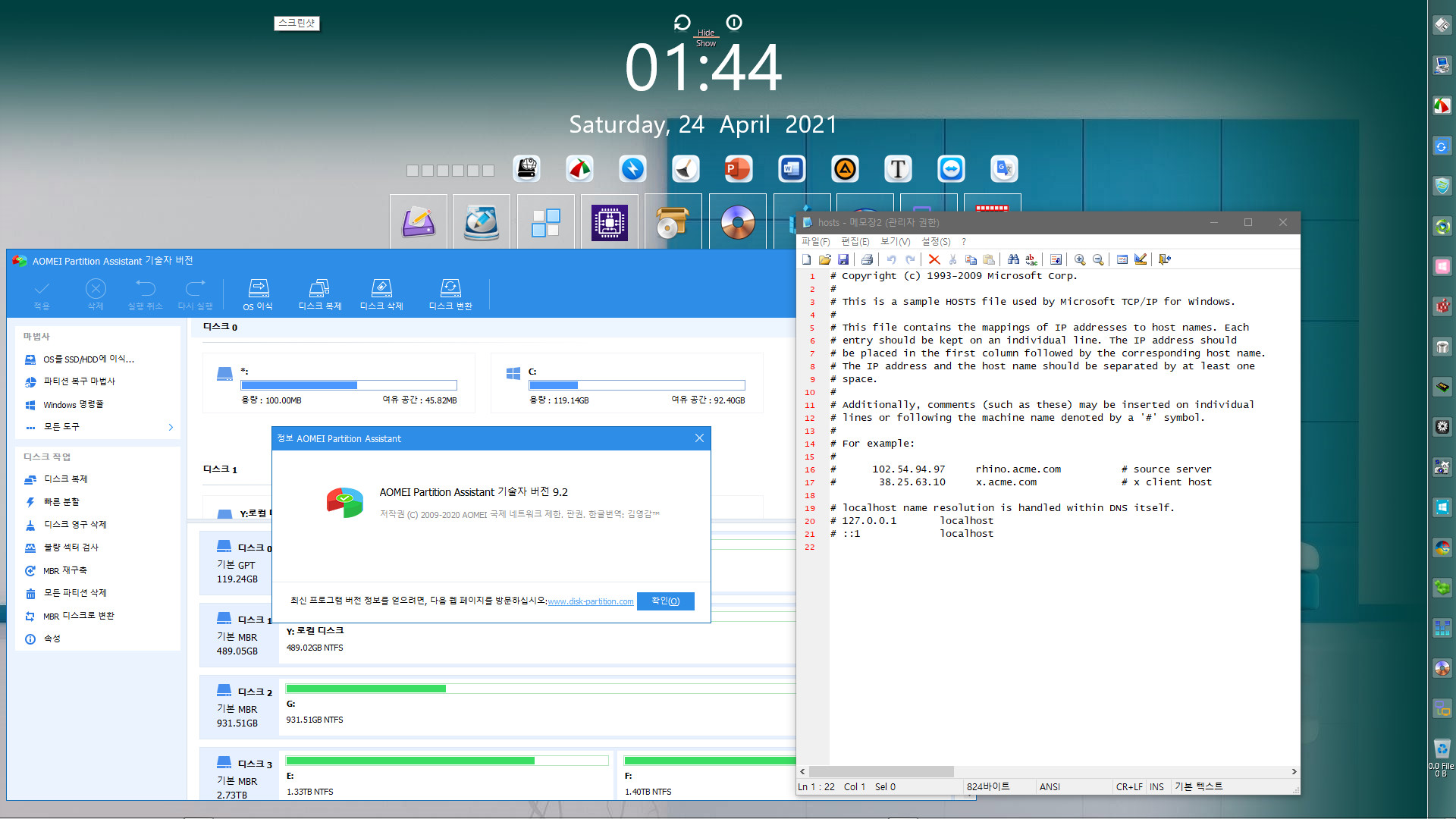Select MBR 디스크로 변환 entry
This screenshot has width=1456, height=819.
[x=78, y=616]
